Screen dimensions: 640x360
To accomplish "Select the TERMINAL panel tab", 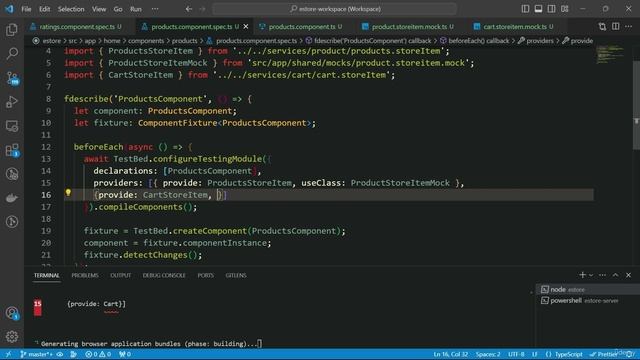I will [47, 276].
